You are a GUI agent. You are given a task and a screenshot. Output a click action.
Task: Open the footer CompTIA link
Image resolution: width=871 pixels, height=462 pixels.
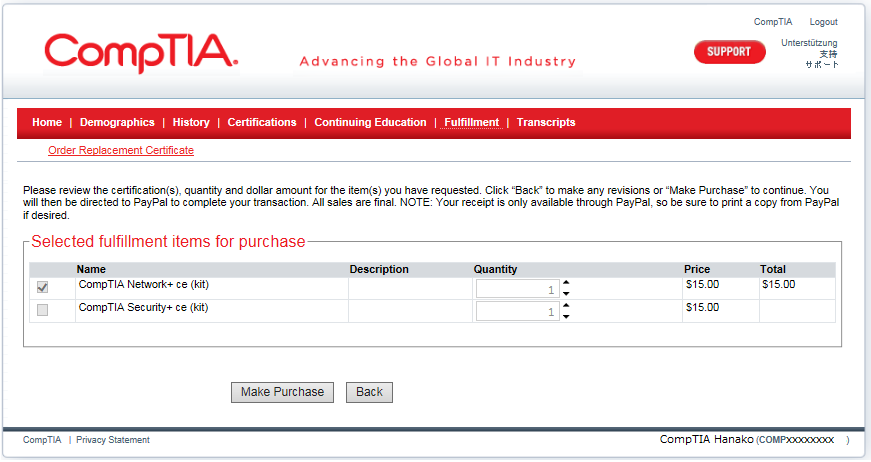coord(42,440)
